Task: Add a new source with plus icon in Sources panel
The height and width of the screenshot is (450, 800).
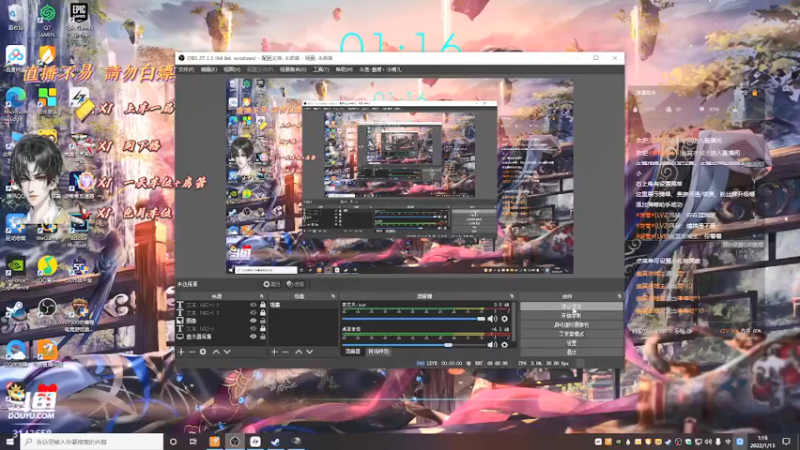Action: 181,352
